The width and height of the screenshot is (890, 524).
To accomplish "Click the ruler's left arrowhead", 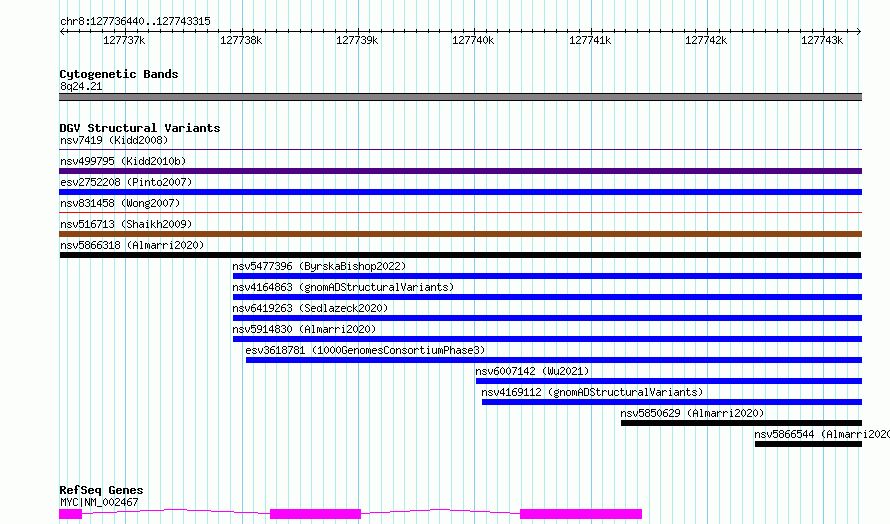I will pyautogui.click(x=62, y=32).
